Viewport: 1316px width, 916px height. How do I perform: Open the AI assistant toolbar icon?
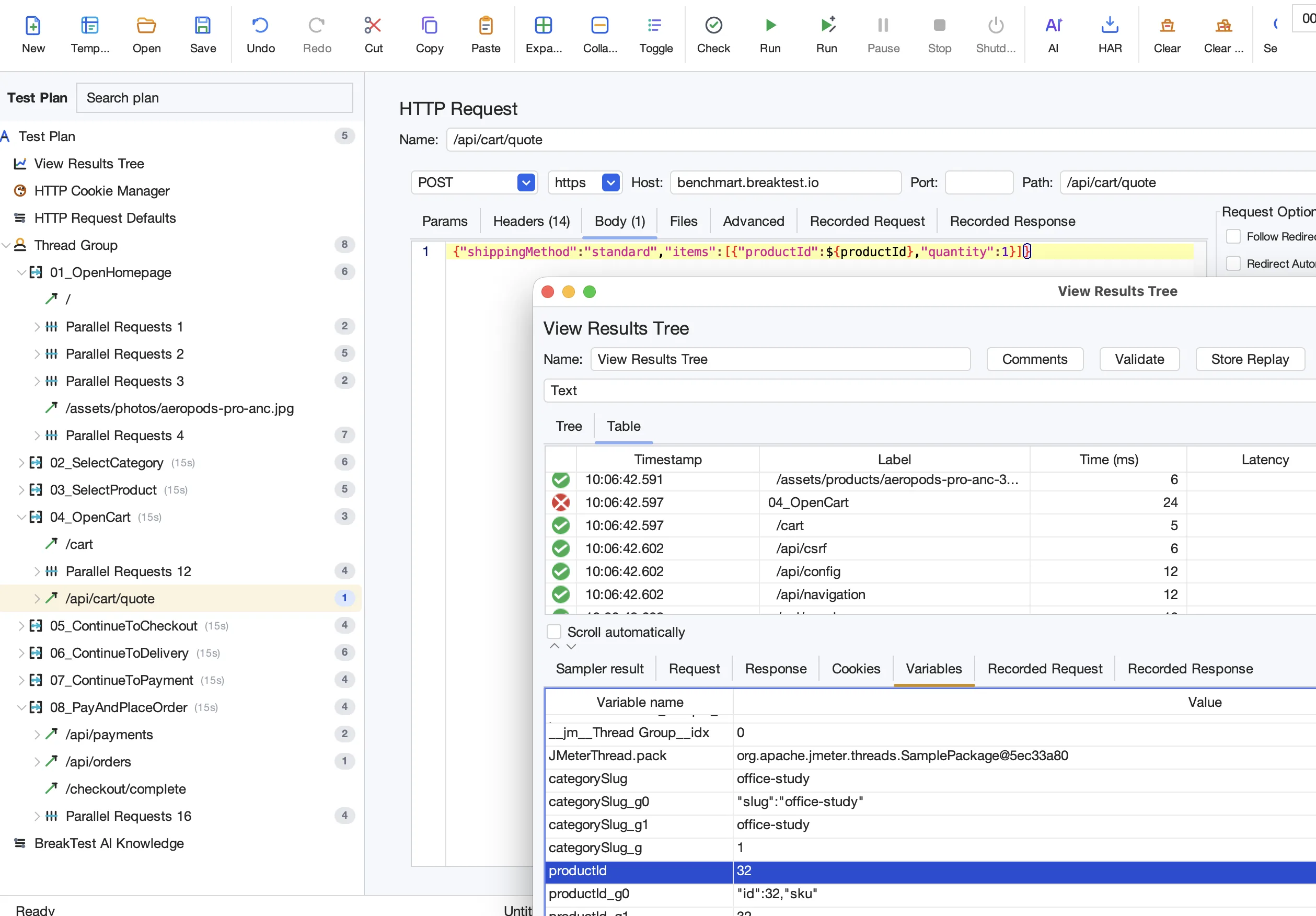pos(1054,26)
